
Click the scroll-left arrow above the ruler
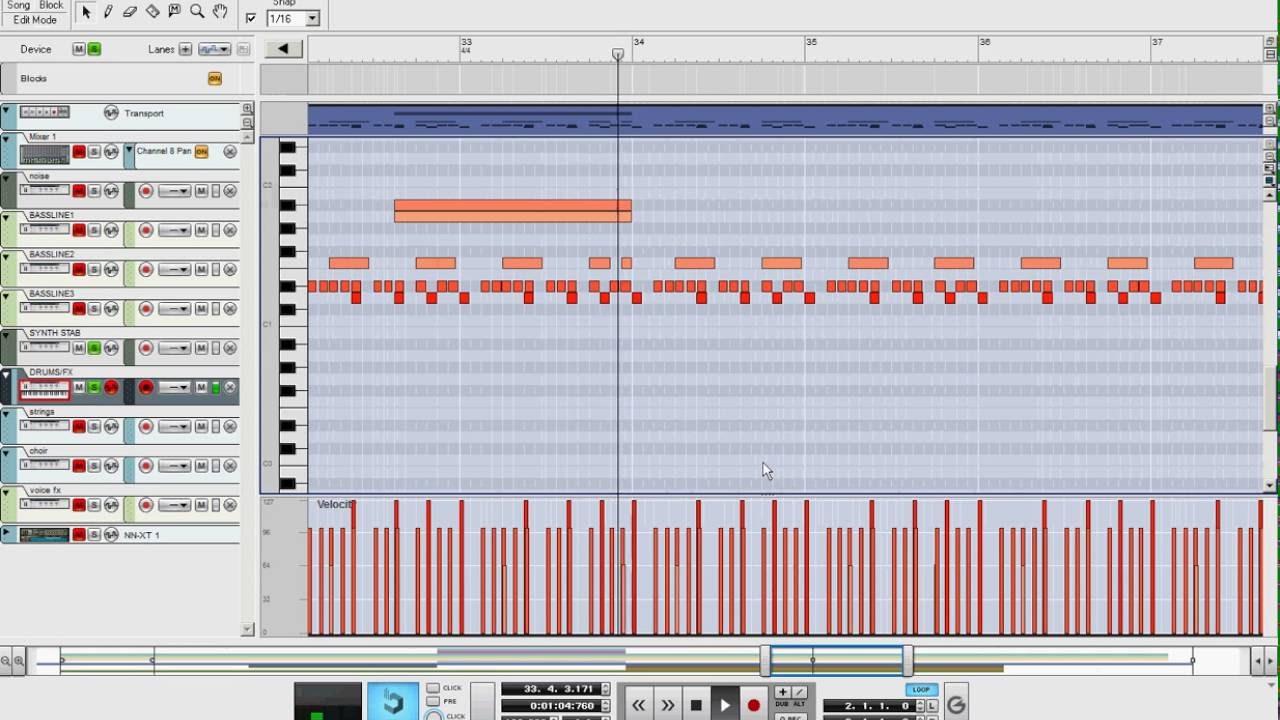[283, 48]
